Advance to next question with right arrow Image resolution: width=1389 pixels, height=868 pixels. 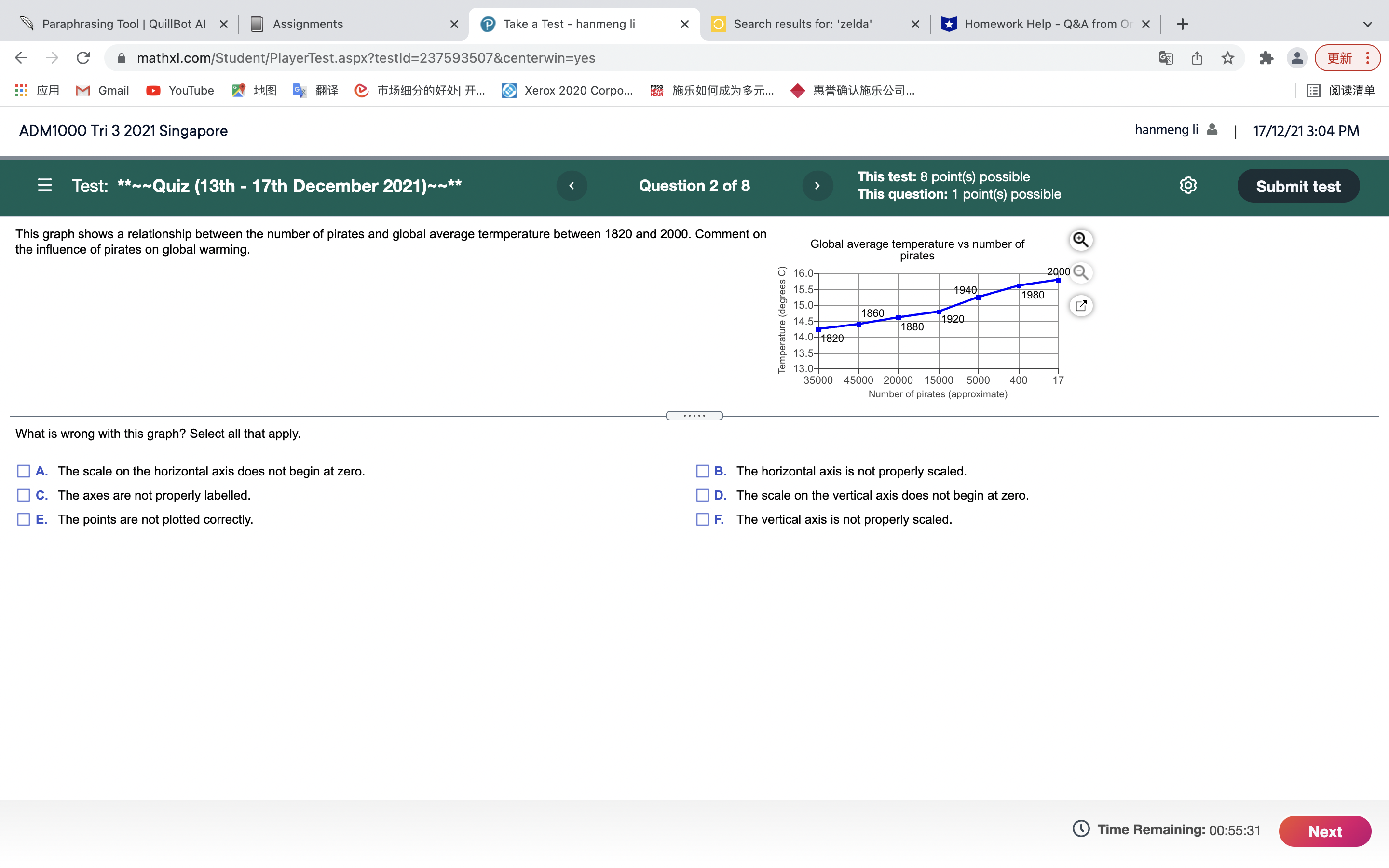coord(817,185)
